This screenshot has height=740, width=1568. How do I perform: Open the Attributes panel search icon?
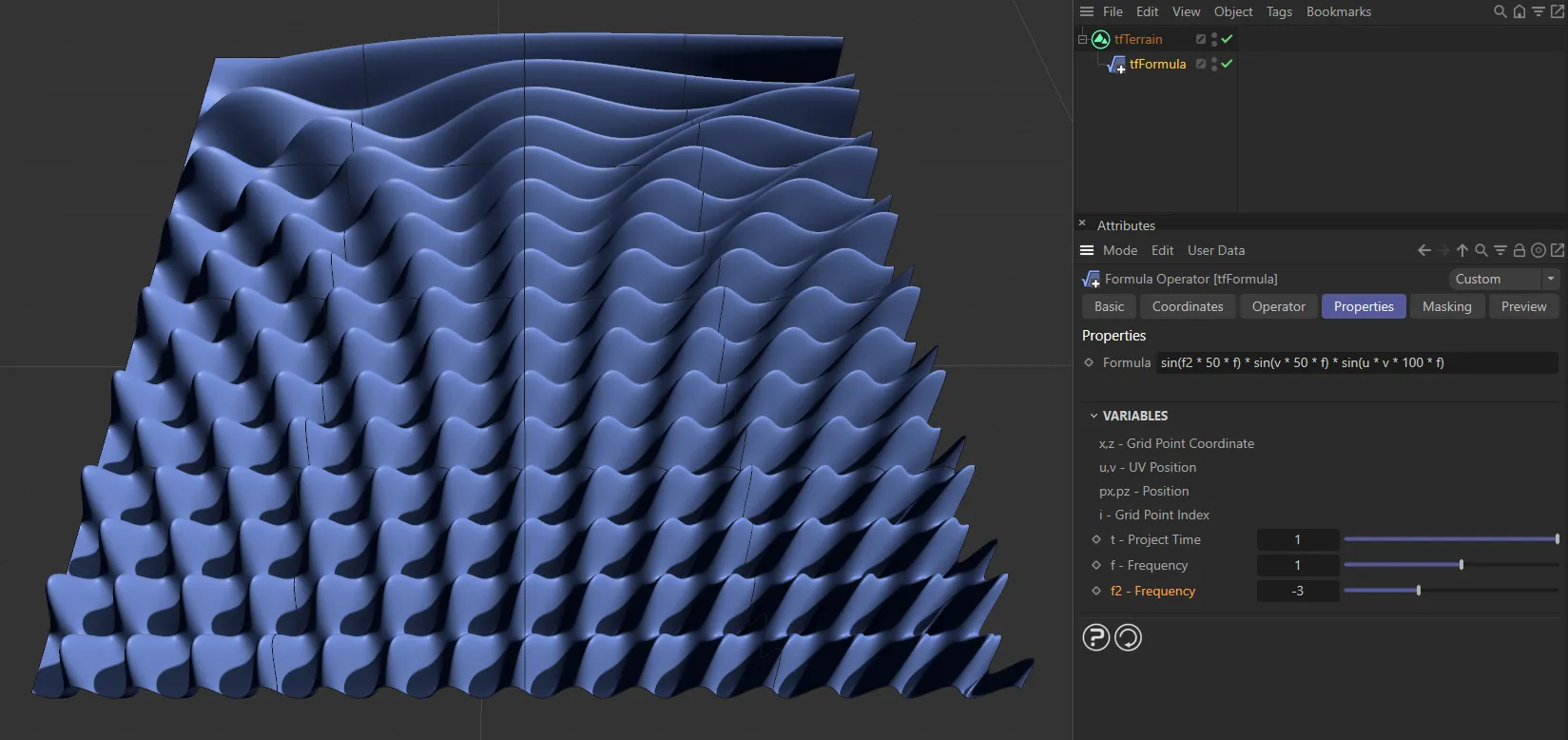1481,250
